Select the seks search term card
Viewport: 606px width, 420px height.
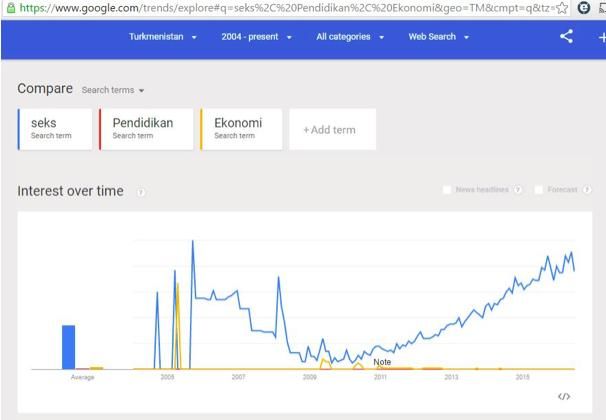point(55,129)
